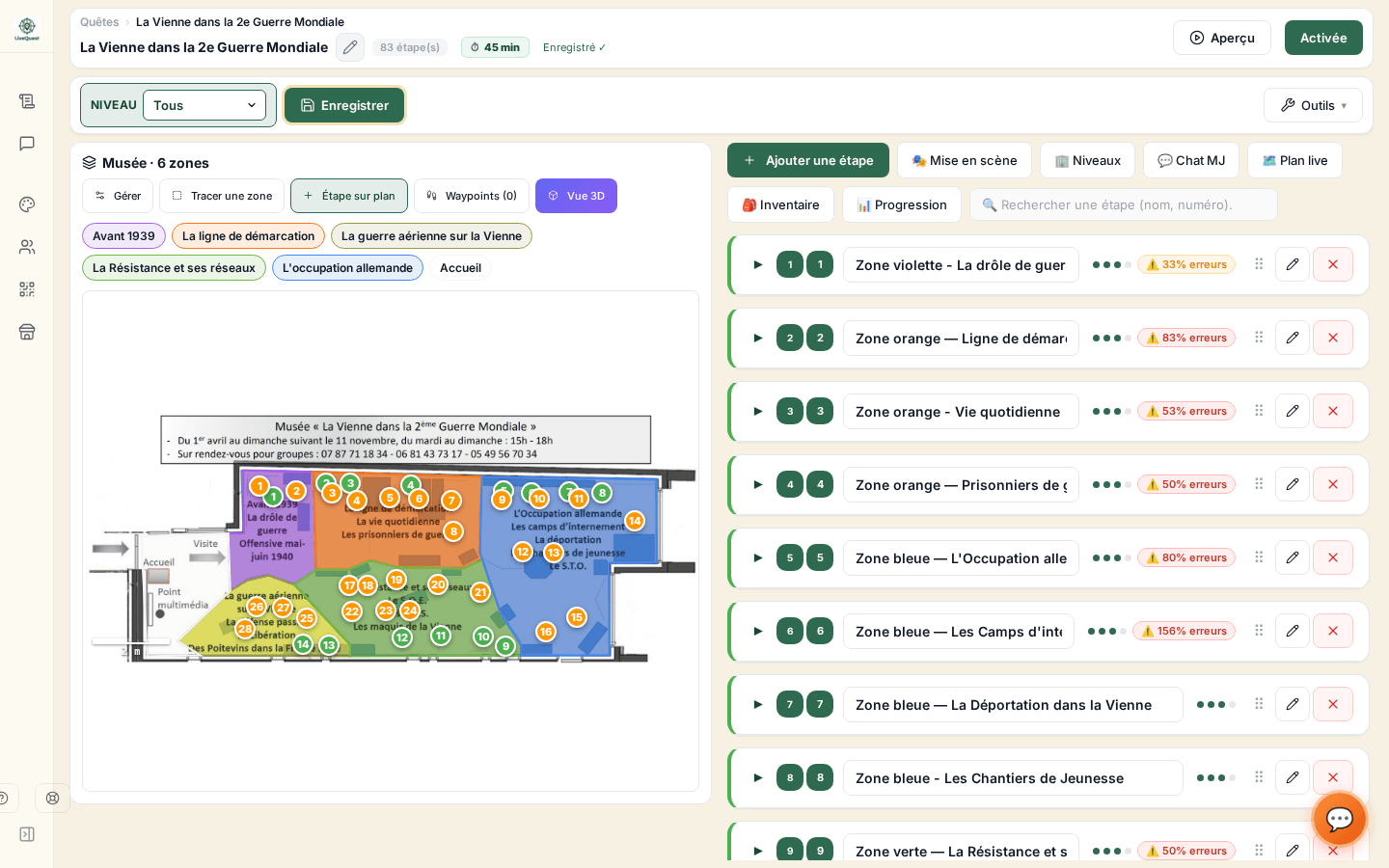Click waypoint 16 on the museum map
This screenshot has width=1389, height=868.
(x=546, y=632)
